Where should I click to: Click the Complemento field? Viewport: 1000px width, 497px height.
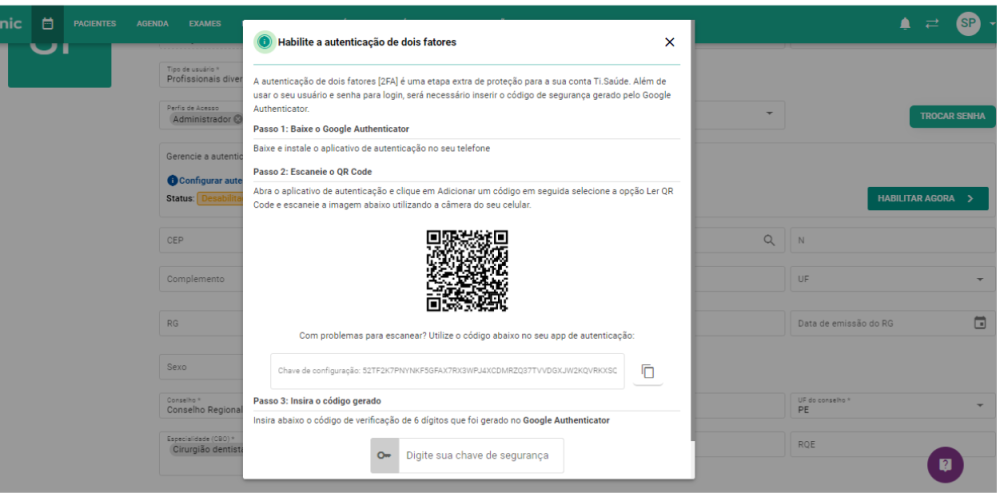point(201,279)
